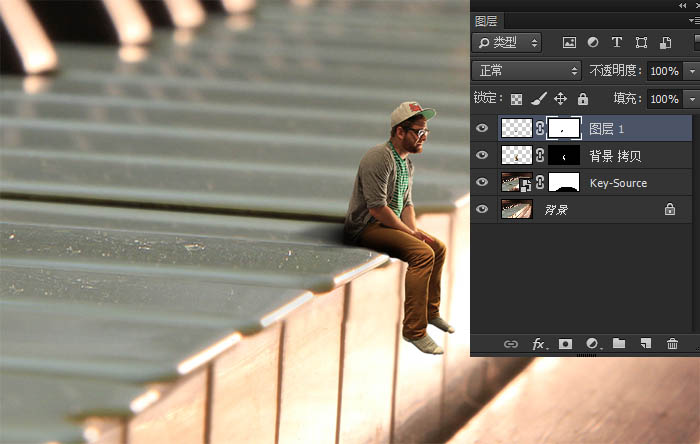Hide the 图层 1 layer
The height and width of the screenshot is (444, 700).
pyautogui.click(x=483, y=128)
